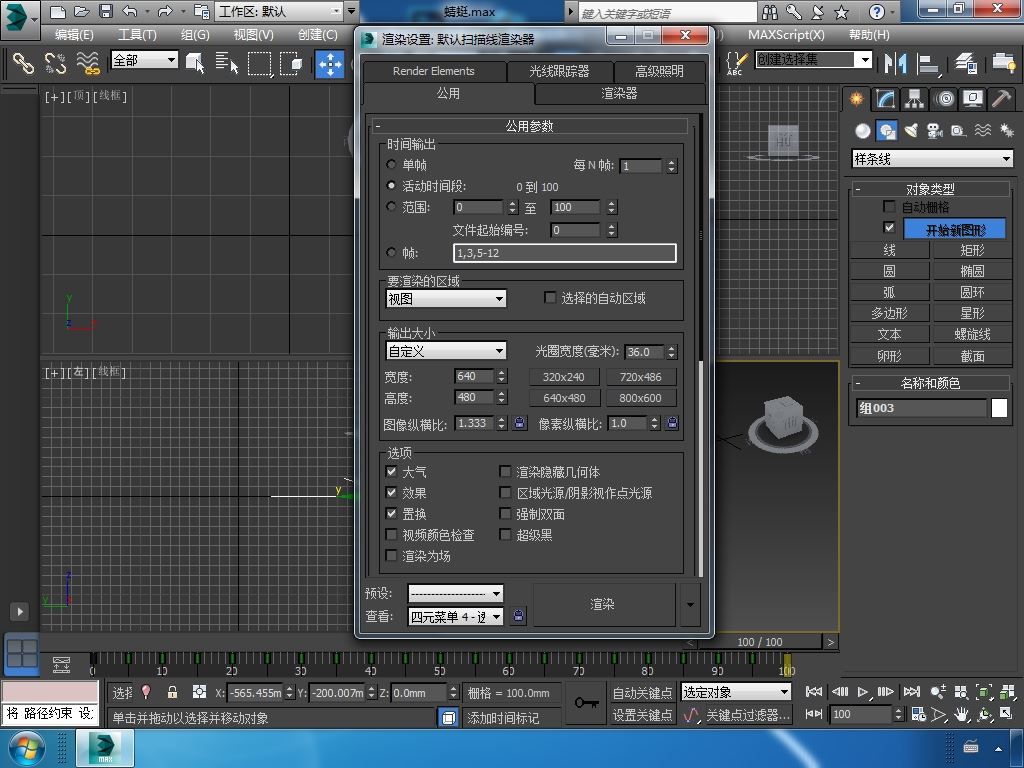
Task: Open the 创建选择集 dropdown
Action: (x=814, y=60)
